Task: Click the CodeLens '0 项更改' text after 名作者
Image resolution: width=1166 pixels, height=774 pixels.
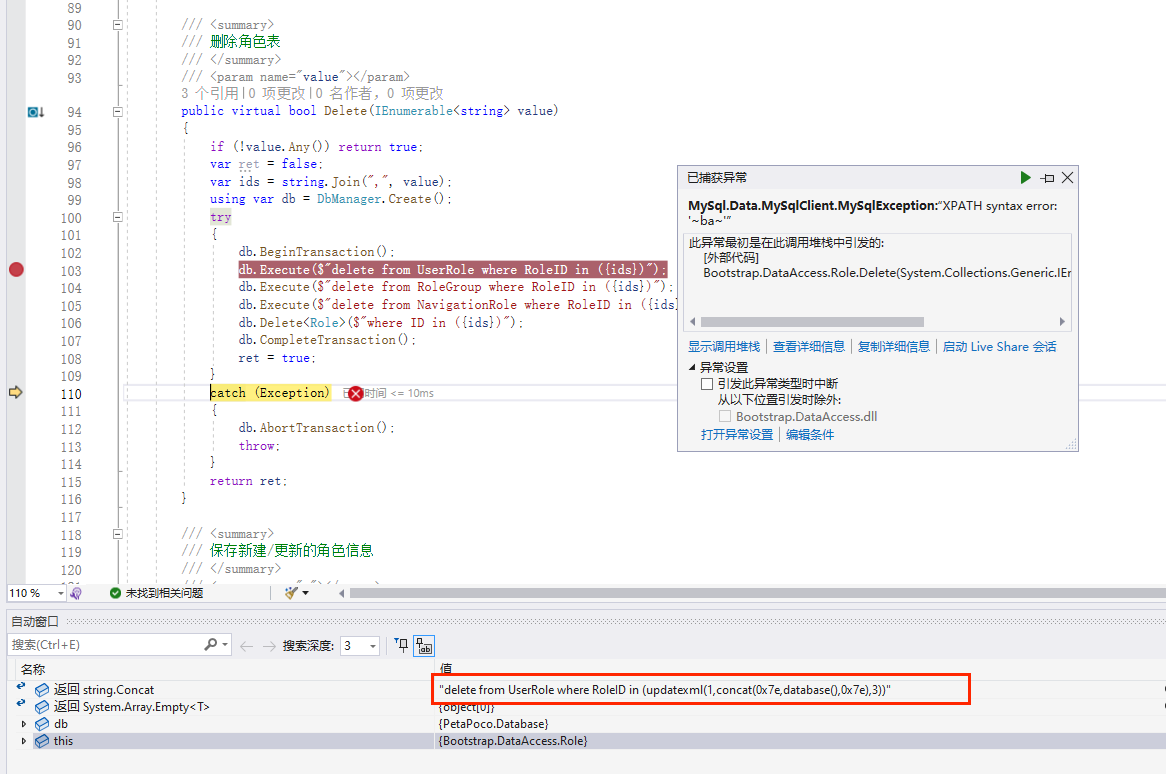Action: click(415, 94)
